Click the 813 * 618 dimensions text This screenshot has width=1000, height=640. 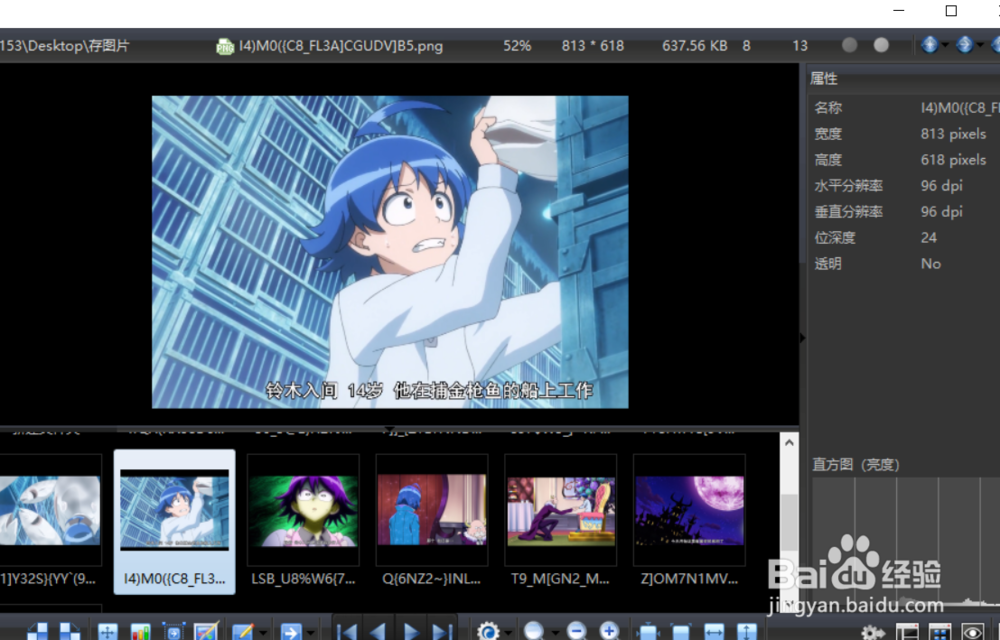tap(592, 46)
